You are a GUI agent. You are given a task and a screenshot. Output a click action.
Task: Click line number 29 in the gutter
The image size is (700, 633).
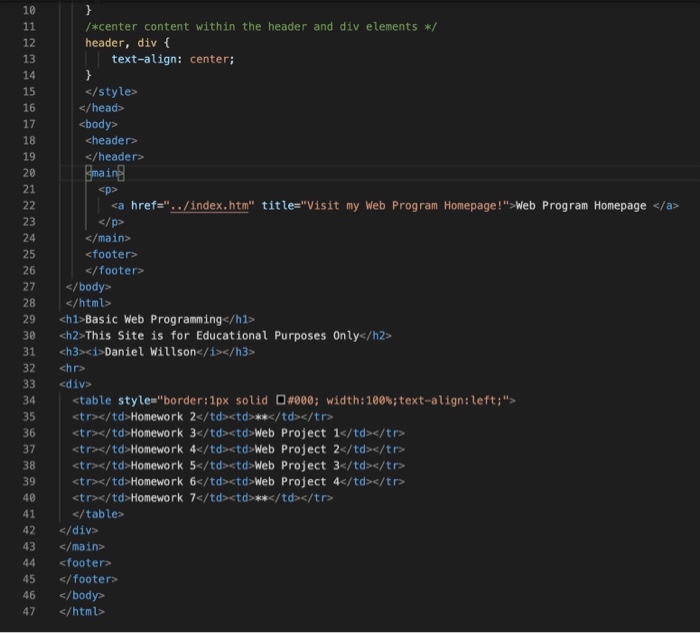click(x=29, y=319)
